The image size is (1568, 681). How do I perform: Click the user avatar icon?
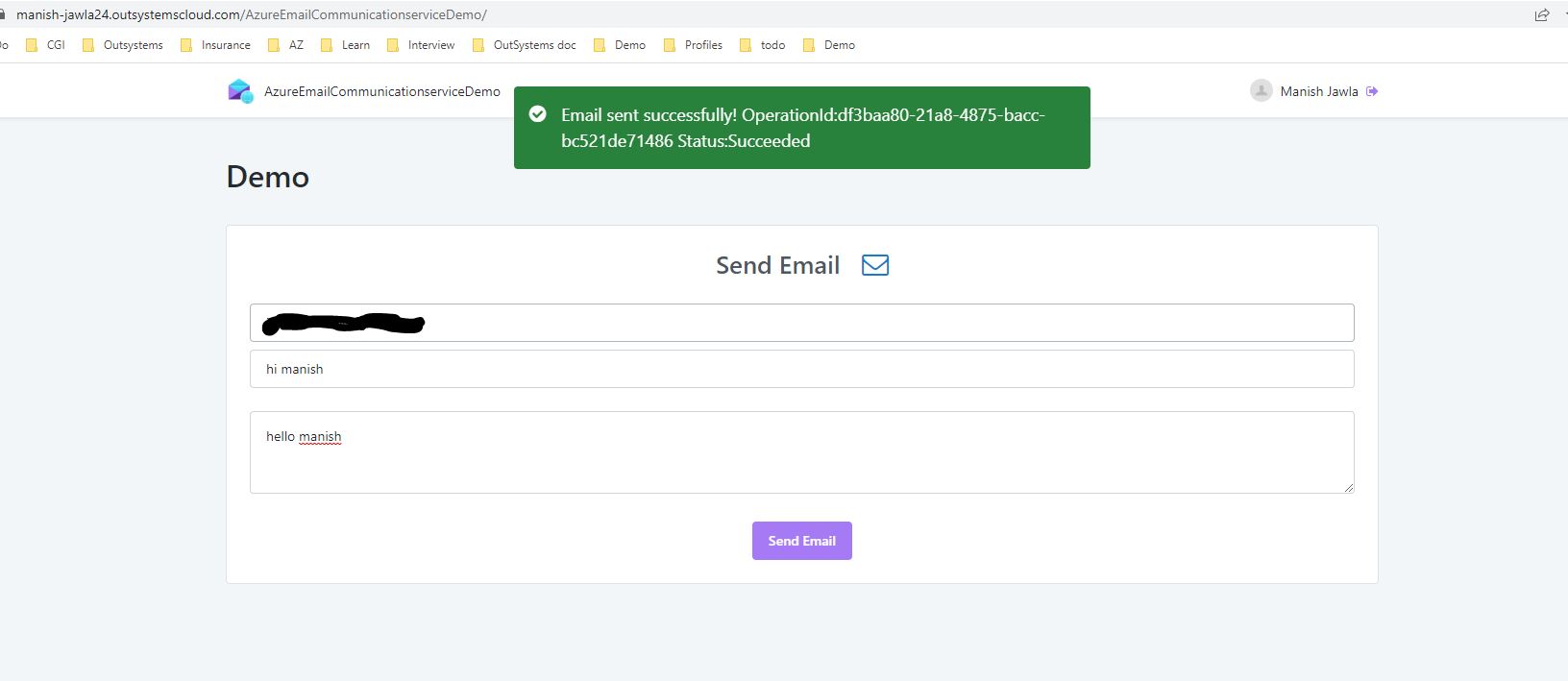click(1262, 90)
